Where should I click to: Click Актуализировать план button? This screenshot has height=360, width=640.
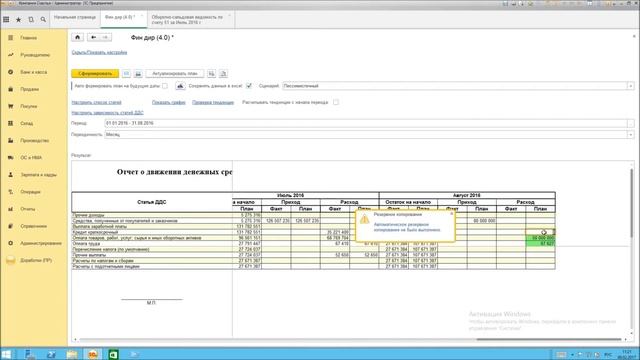pos(175,73)
